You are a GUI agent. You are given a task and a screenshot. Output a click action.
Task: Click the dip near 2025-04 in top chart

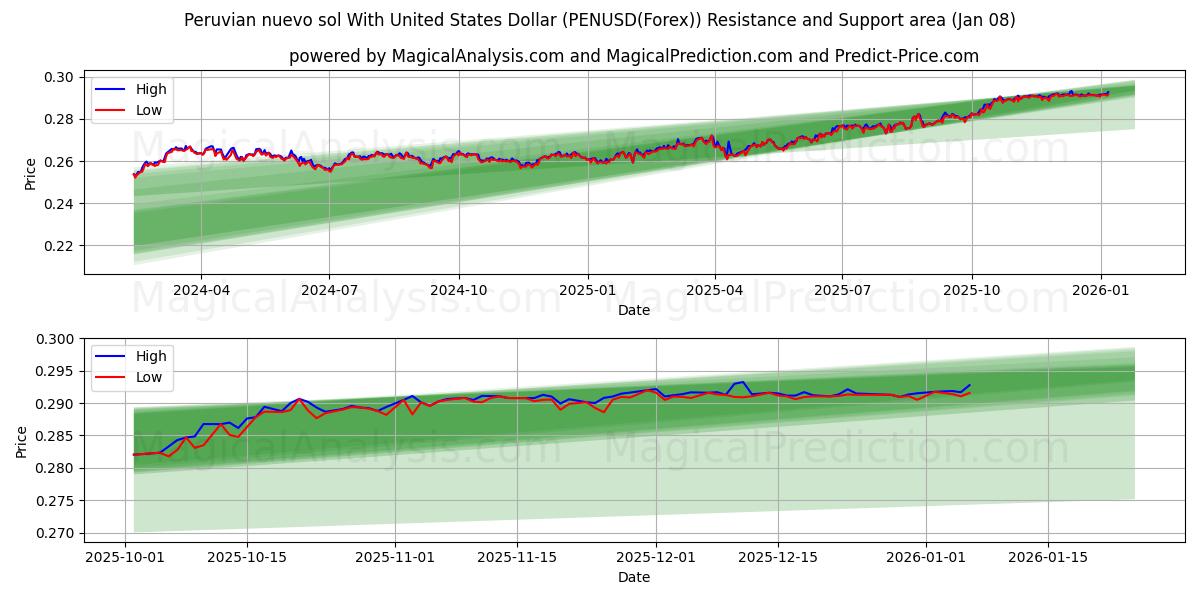725,158
